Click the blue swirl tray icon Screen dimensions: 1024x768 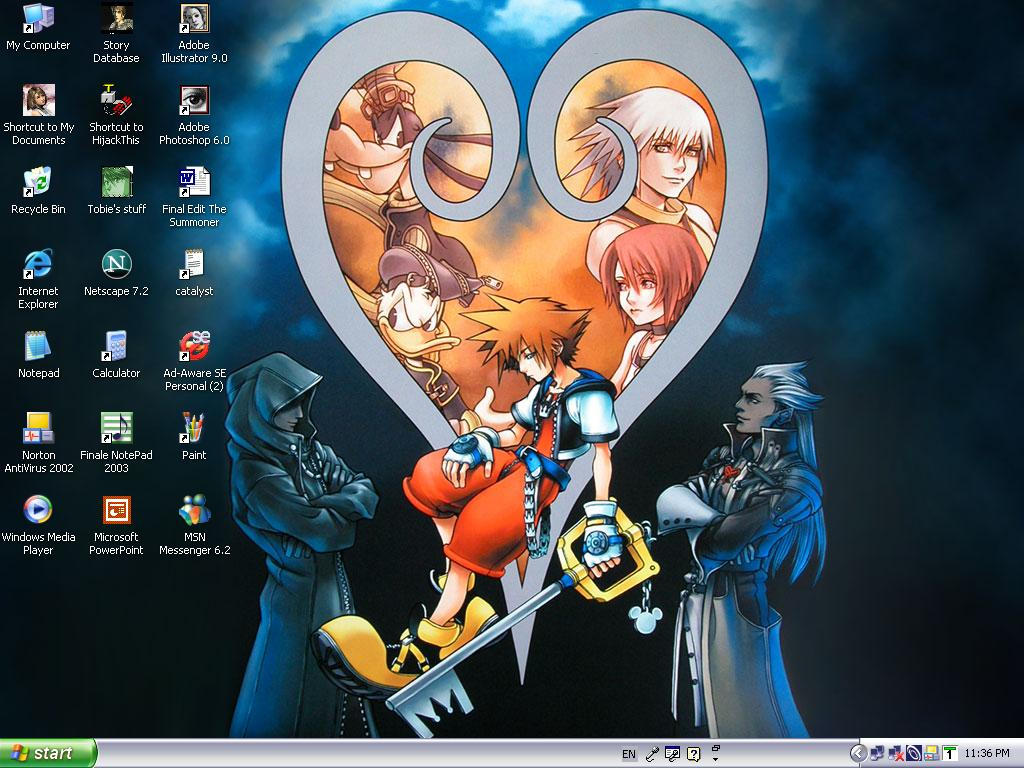(x=914, y=754)
